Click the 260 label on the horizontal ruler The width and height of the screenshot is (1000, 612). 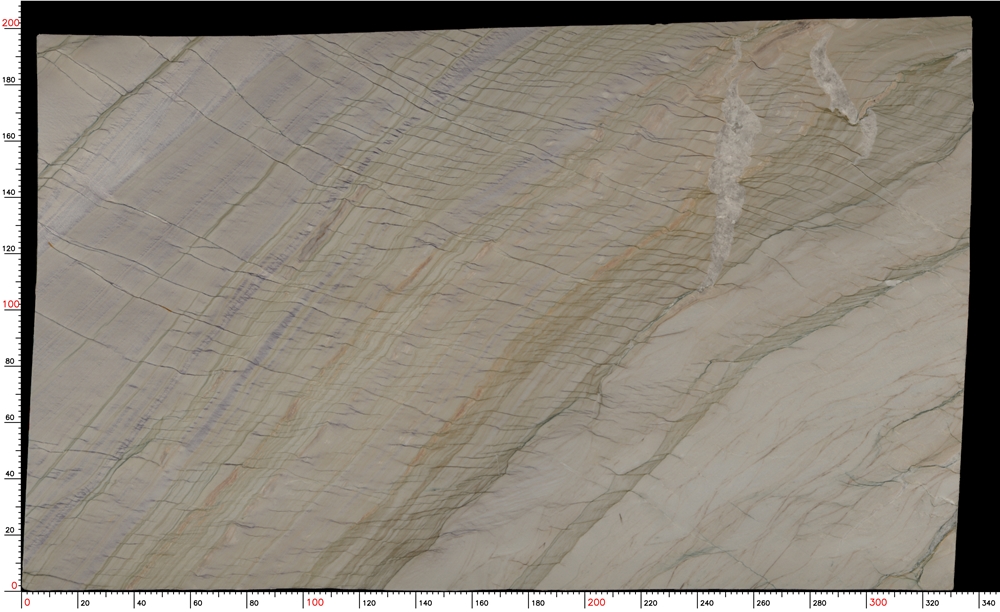click(x=763, y=603)
